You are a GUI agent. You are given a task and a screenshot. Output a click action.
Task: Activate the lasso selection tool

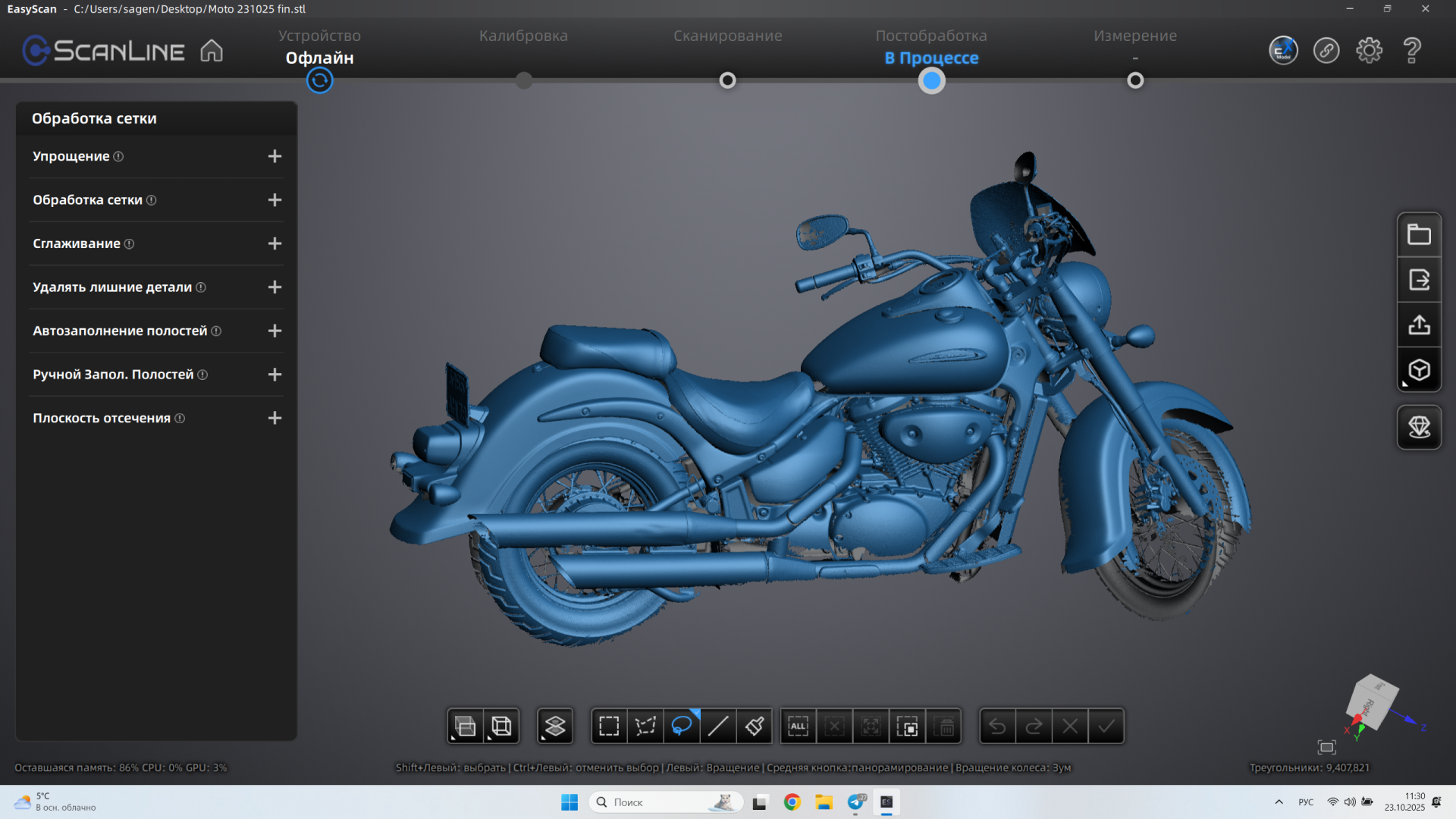pyautogui.click(x=682, y=726)
